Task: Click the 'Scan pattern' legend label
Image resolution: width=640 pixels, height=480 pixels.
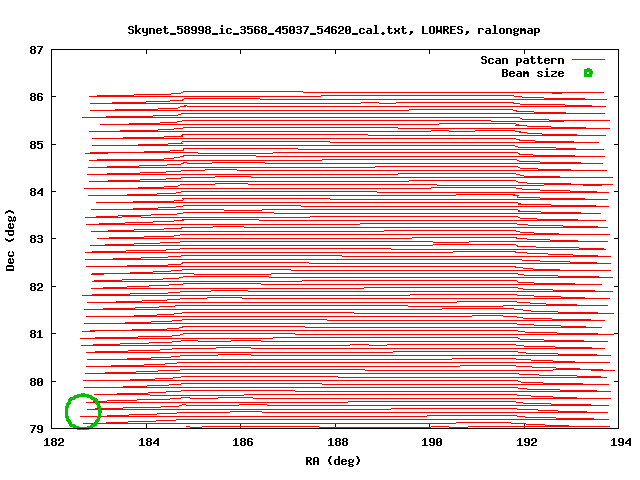Action: click(x=522, y=60)
